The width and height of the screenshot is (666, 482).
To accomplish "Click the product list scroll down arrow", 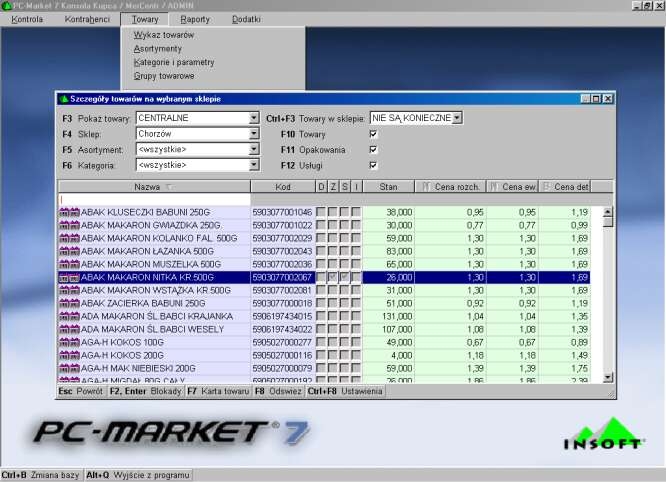I will (x=608, y=377).
